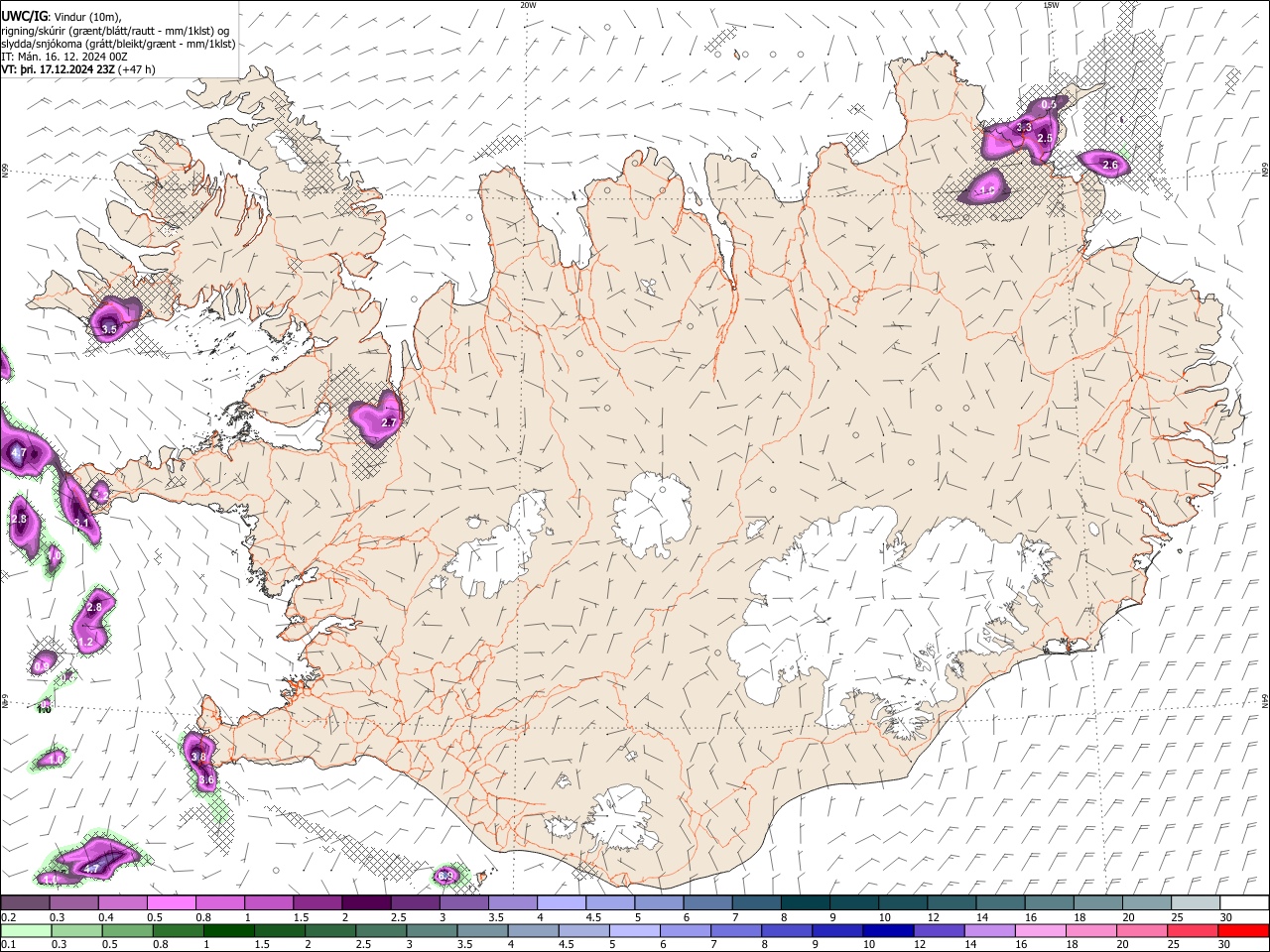
Task: Click the purple precipitation blob near Reykjanes peninsula
Action: pos(199,762)
